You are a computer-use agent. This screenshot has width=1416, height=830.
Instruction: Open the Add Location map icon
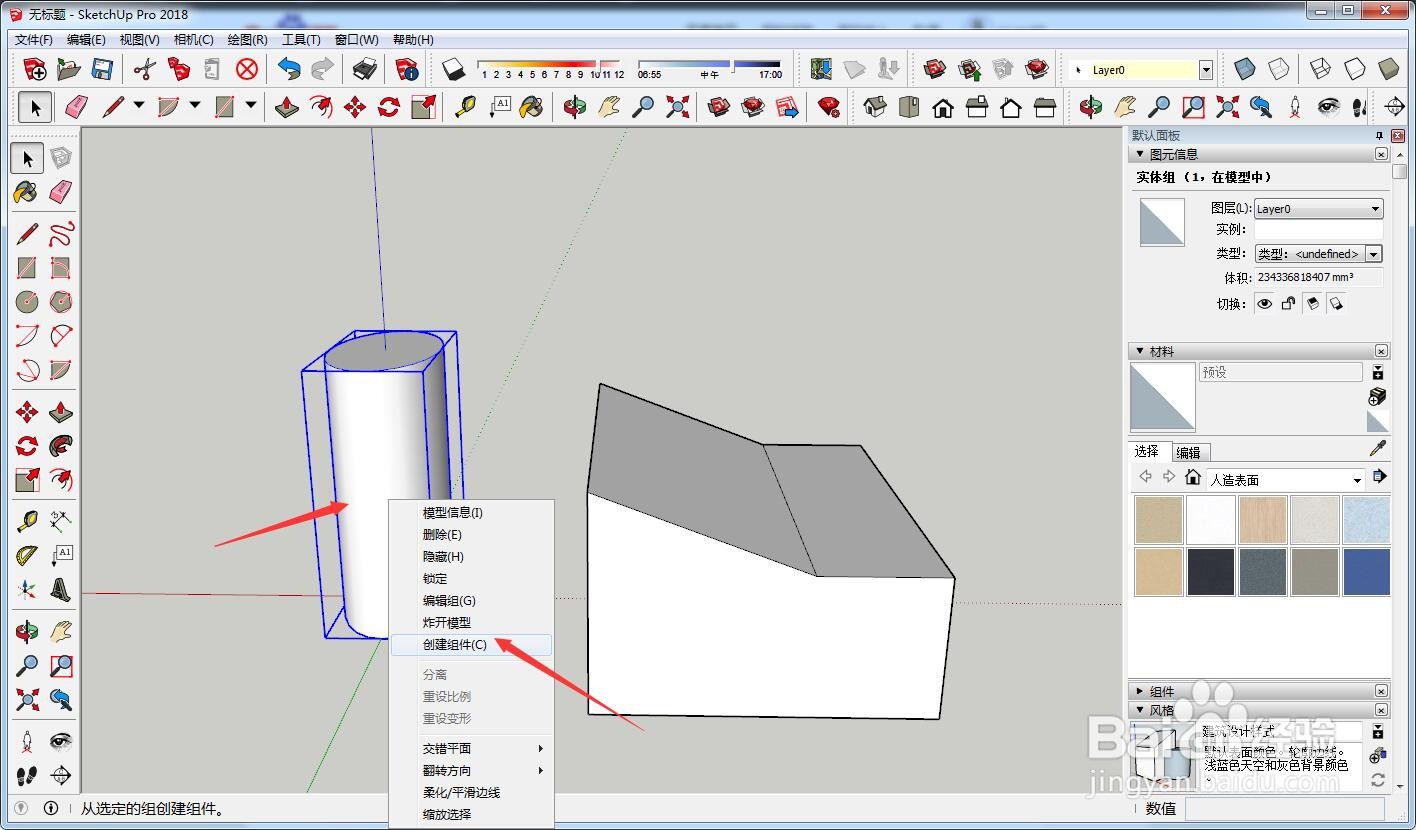[821, 69]
